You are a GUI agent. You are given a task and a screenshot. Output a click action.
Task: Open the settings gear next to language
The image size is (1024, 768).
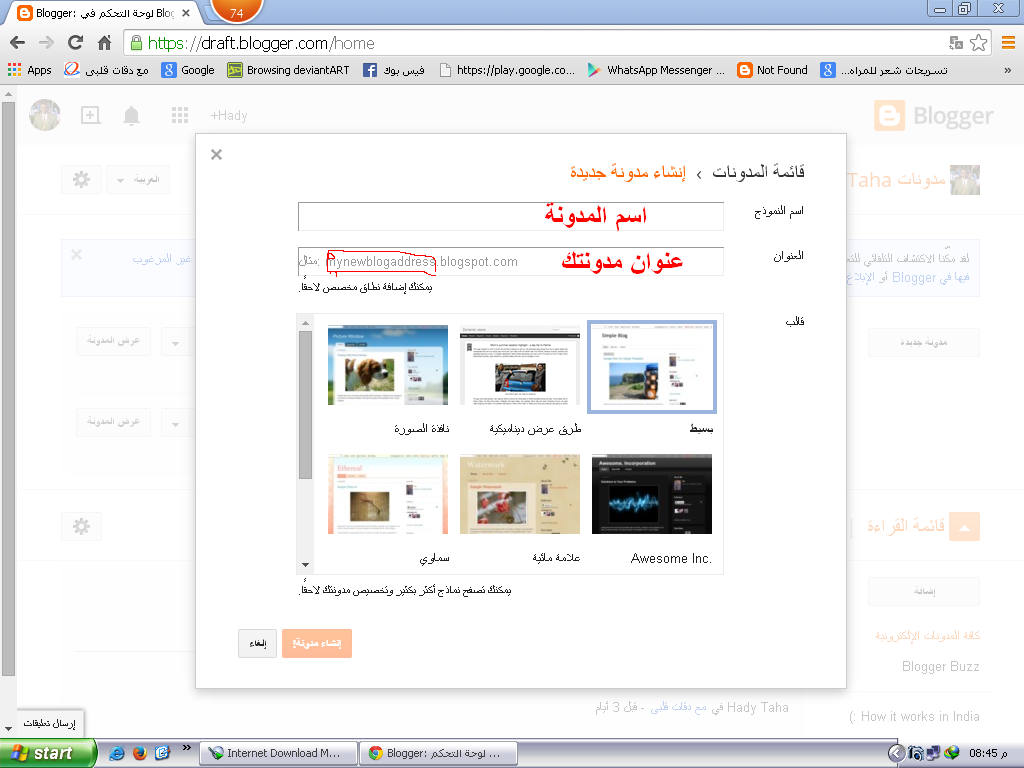pos(82,179)
